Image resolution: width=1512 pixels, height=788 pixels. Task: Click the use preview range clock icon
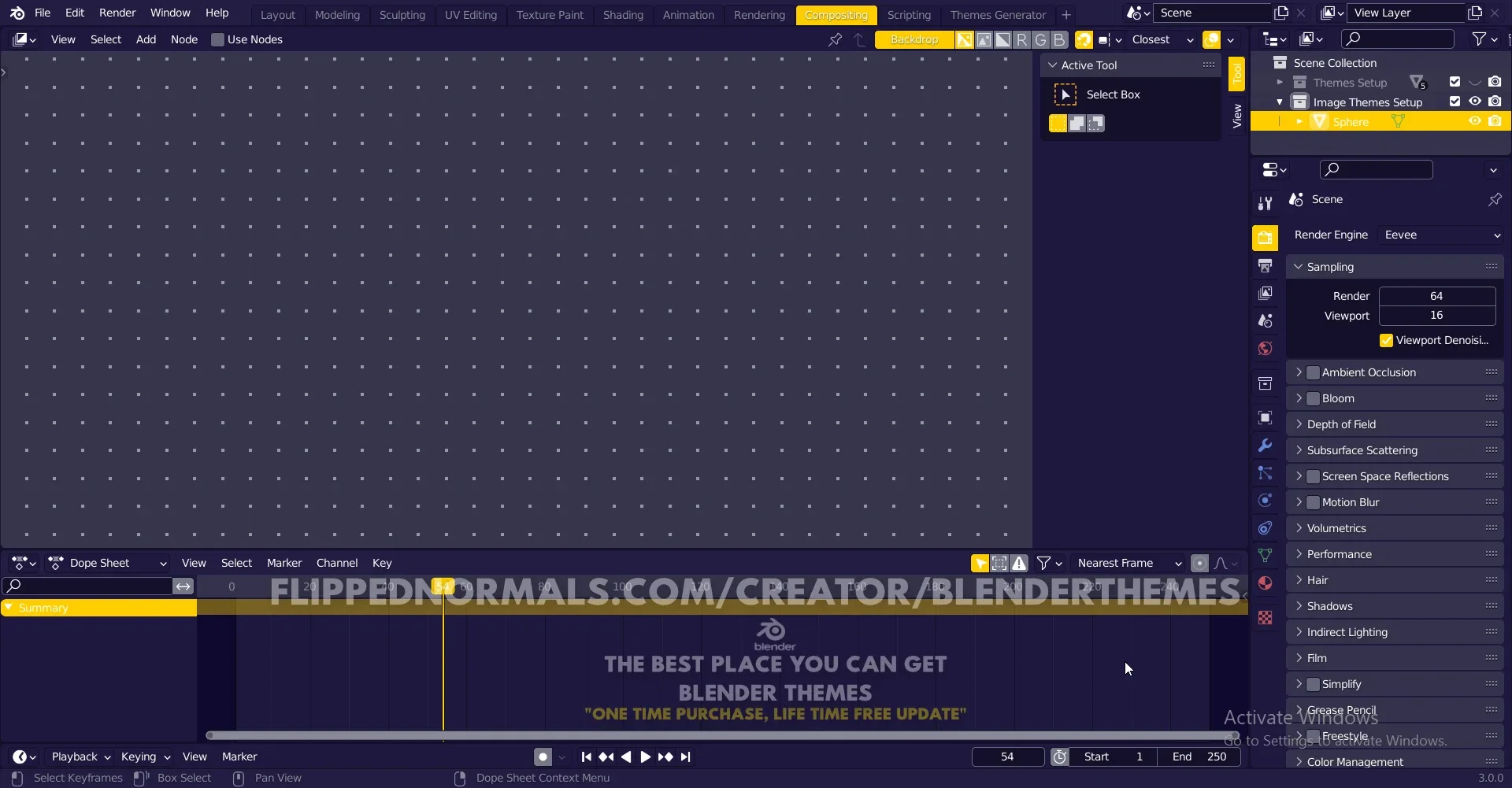coord(1060,757)
